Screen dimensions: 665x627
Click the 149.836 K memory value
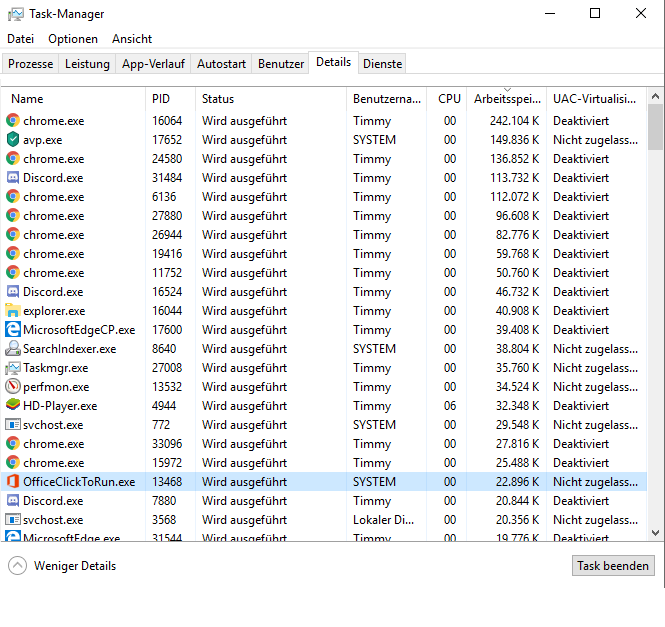[514, 139]
